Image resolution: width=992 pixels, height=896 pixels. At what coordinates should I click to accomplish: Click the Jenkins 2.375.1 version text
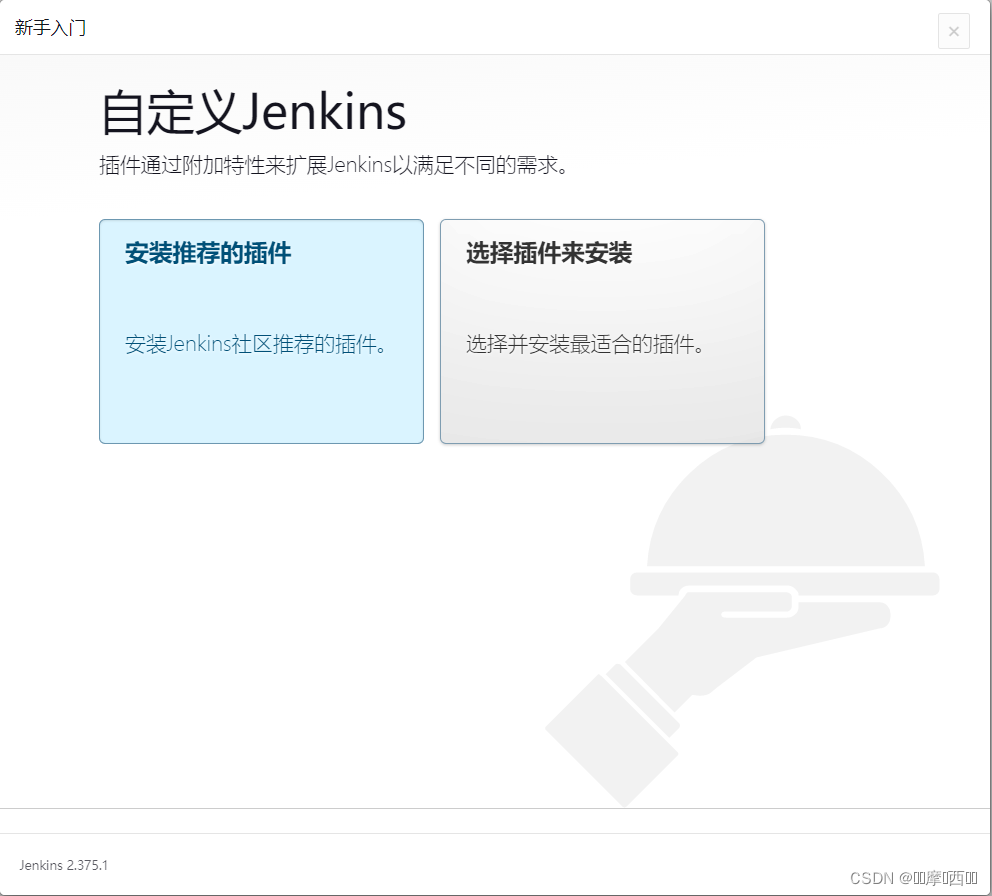click(x=63, y=865)
